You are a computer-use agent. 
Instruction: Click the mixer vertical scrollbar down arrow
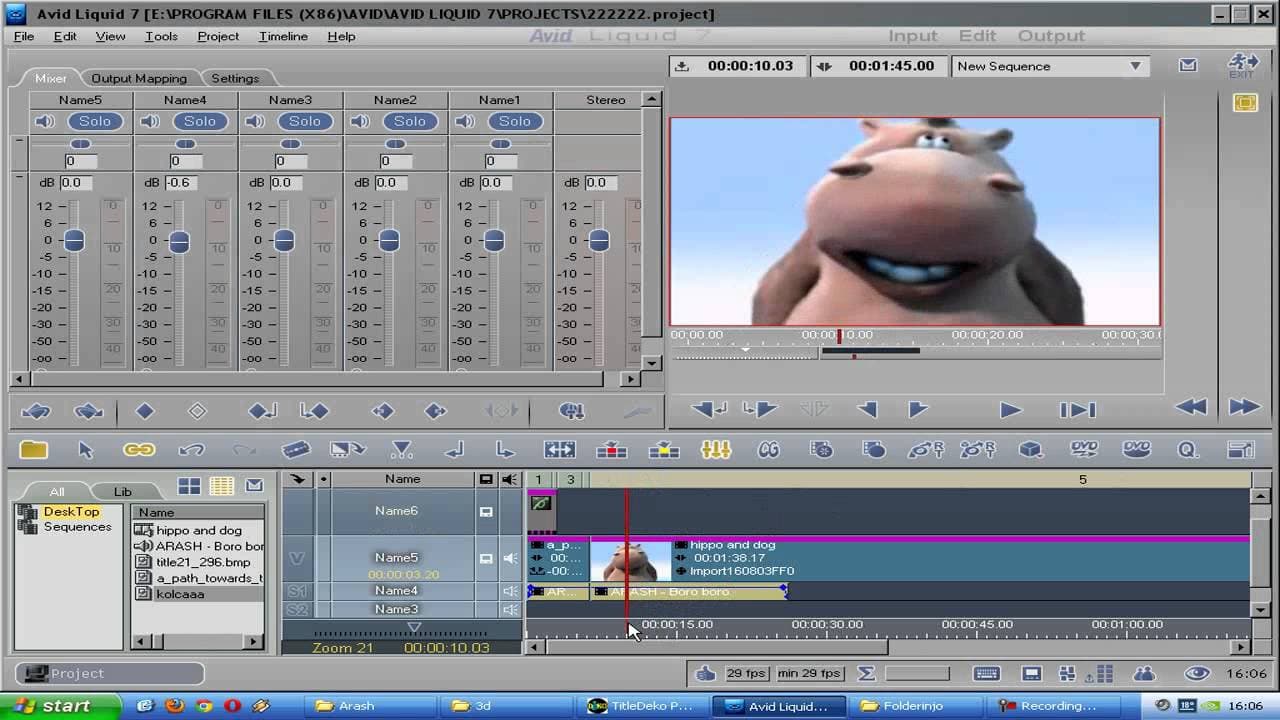(652, 363)
